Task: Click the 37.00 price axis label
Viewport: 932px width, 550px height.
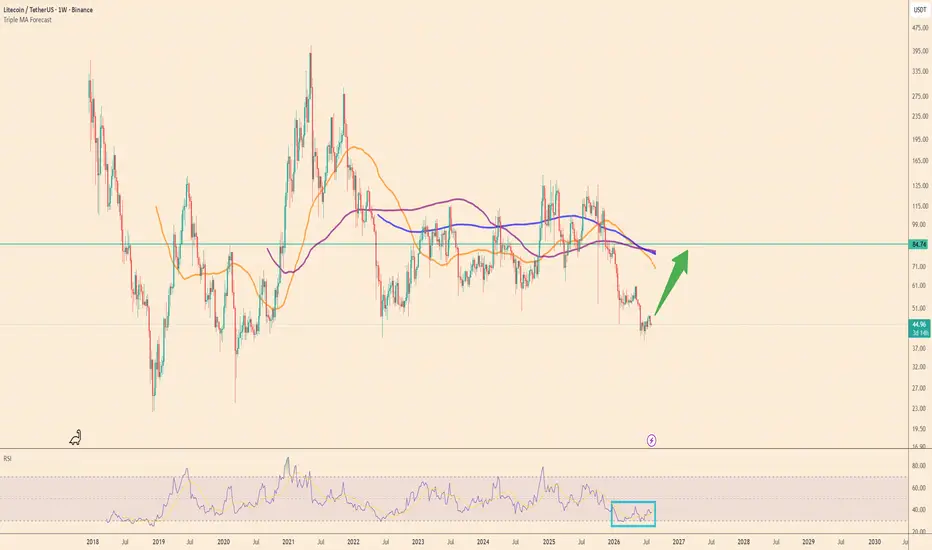Action: pos(920,348)
